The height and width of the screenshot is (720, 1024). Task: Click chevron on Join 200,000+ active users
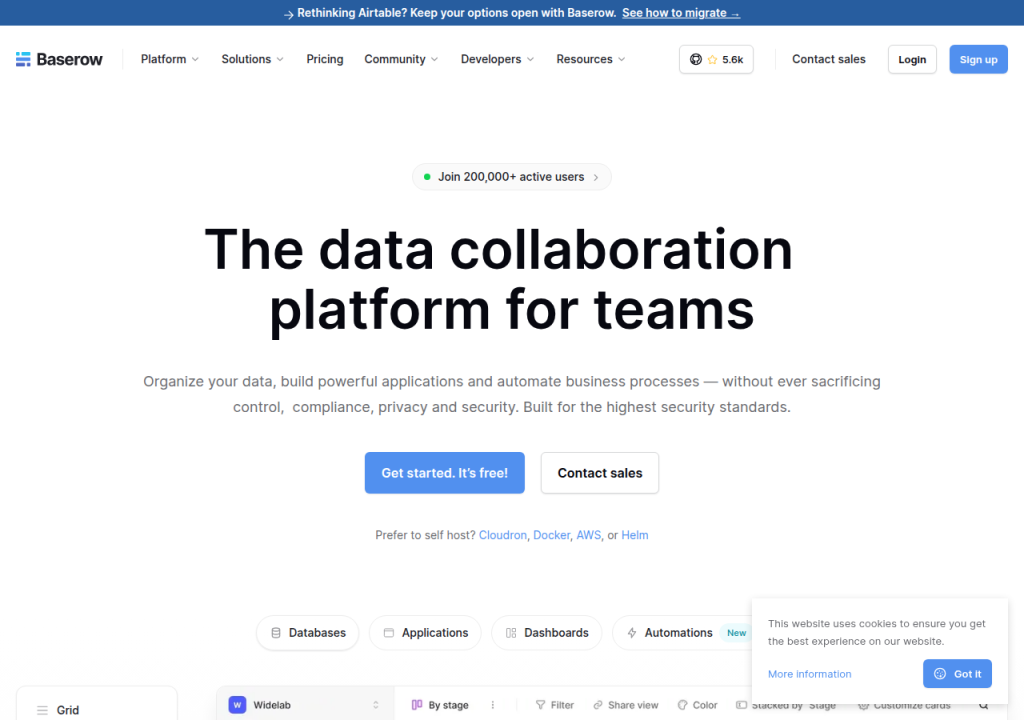coord(596,177)
